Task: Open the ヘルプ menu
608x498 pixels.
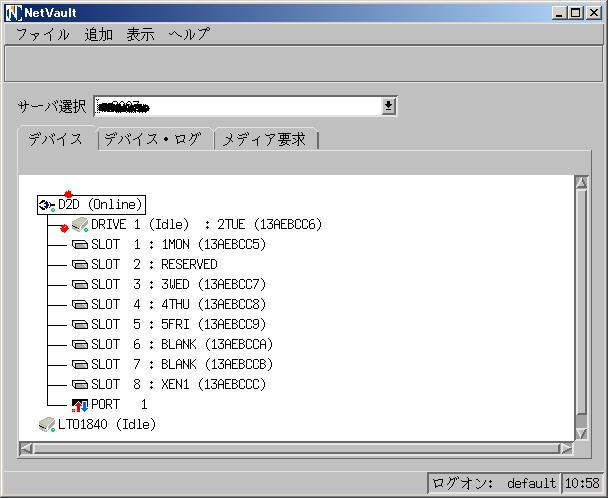Action: tap(189, 35)
